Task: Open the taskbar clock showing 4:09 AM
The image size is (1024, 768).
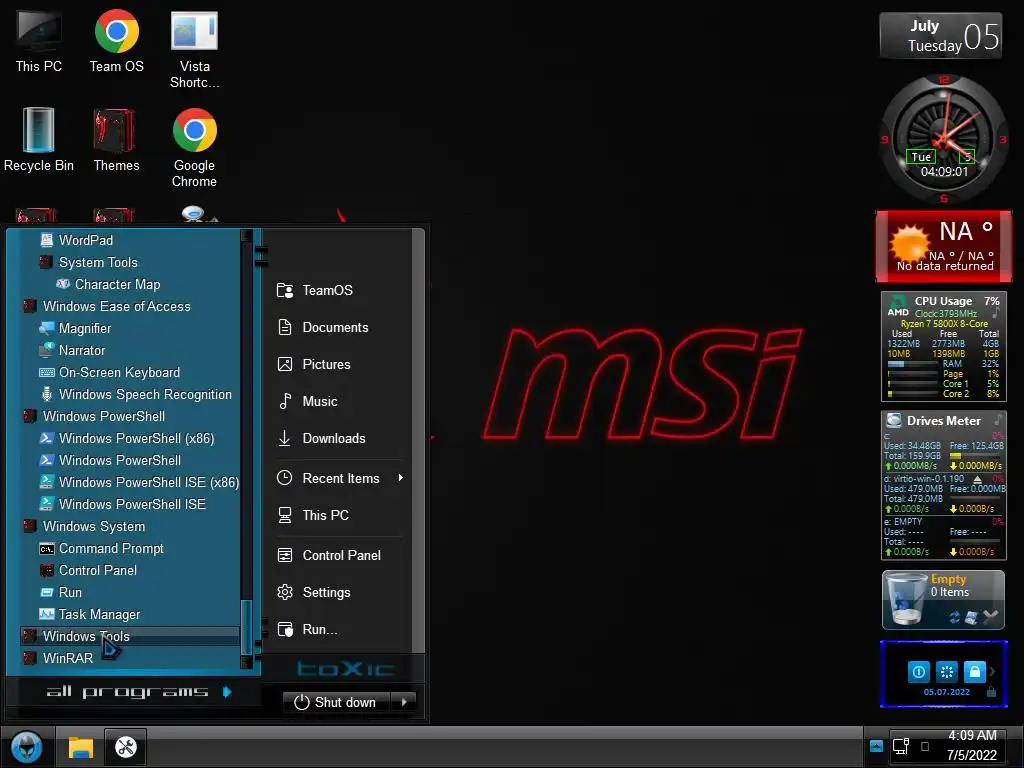Action: [x=972, y=745]
